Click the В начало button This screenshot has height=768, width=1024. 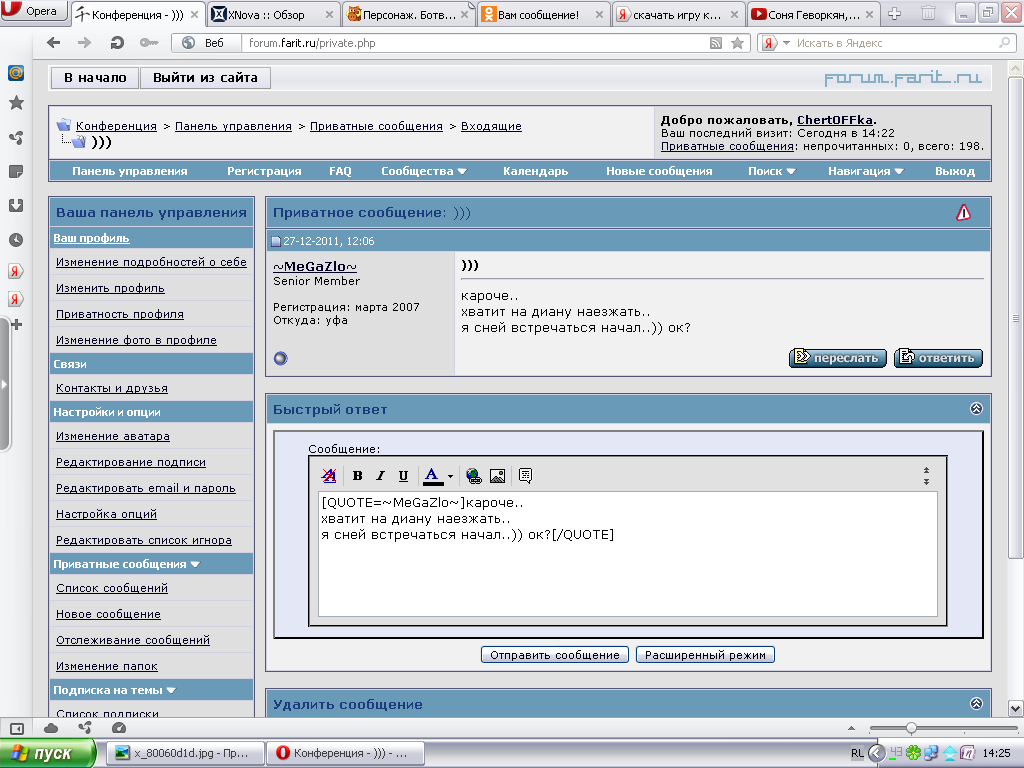pyautogui.click(x=95, y=78)
